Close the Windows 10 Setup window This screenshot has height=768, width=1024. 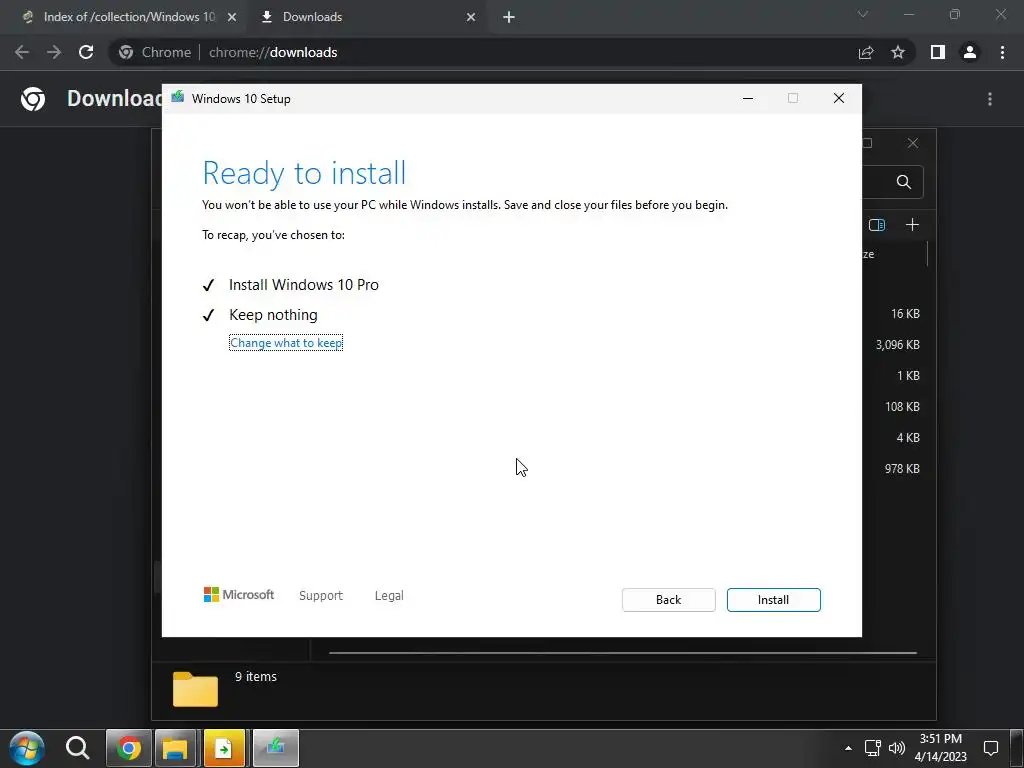coord(839,98)
